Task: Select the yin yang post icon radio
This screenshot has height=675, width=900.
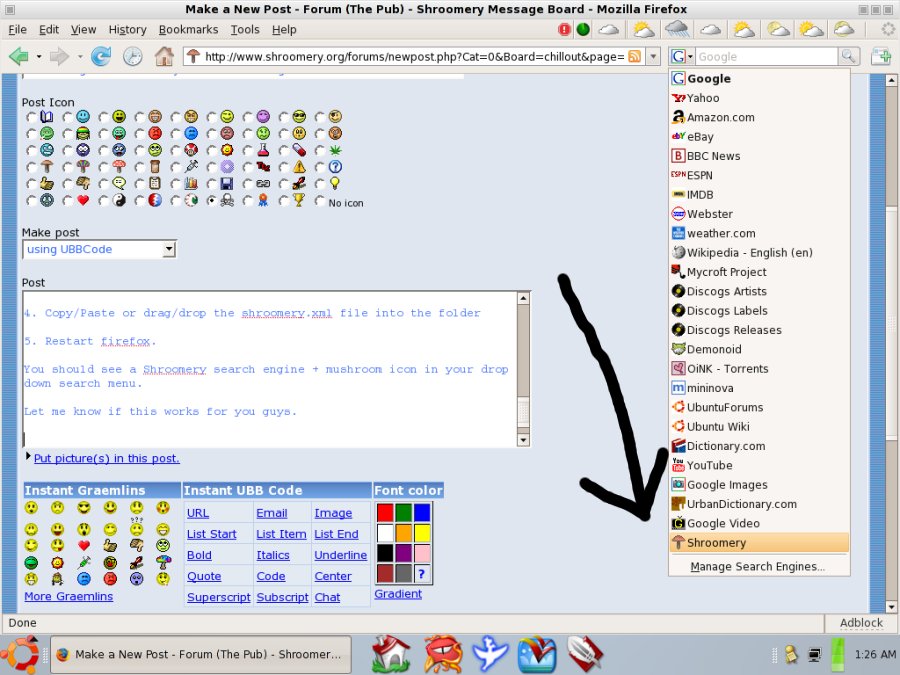Action: click(104, 201)
